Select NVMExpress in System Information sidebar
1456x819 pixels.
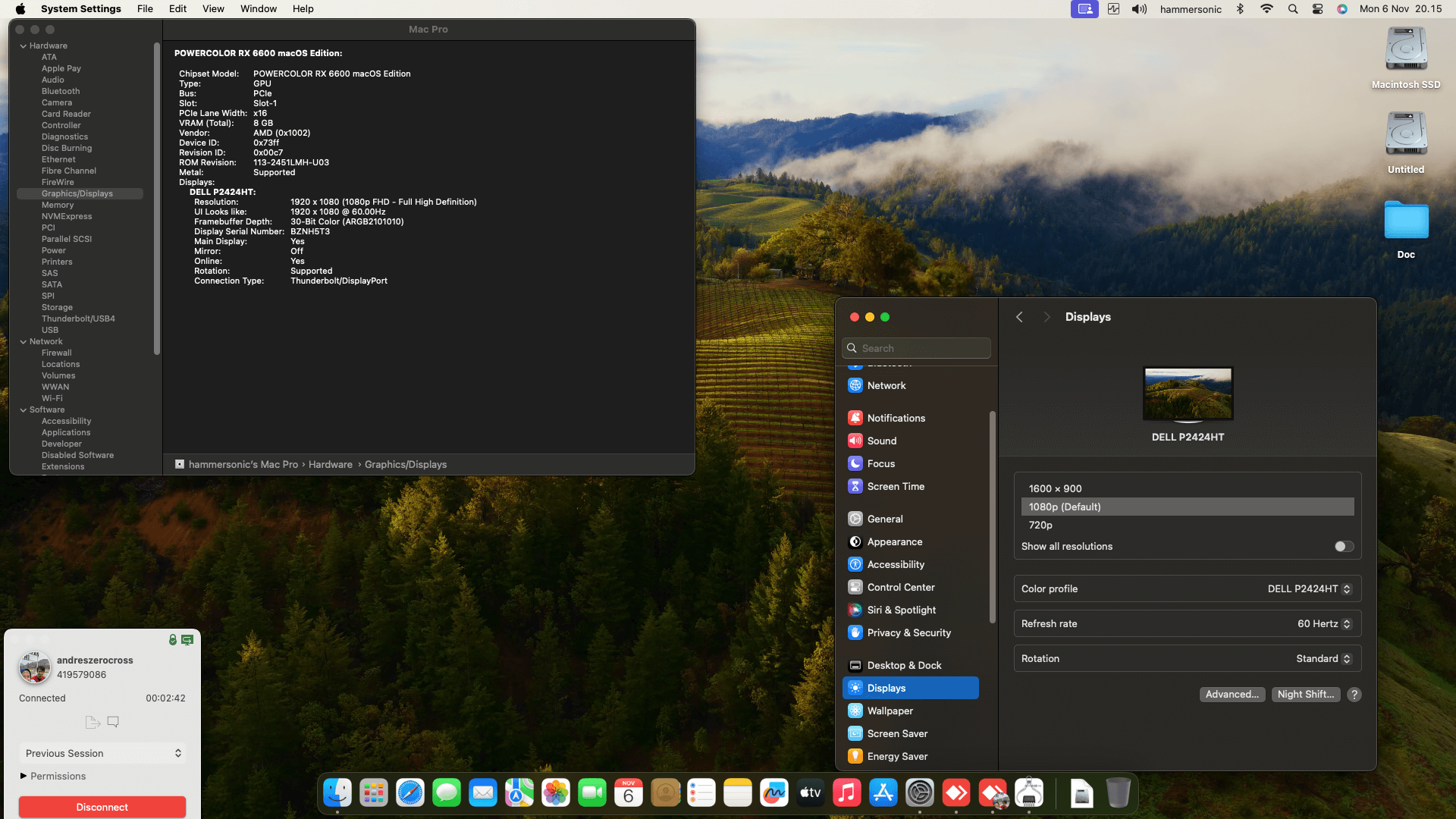tap(80, 216)
